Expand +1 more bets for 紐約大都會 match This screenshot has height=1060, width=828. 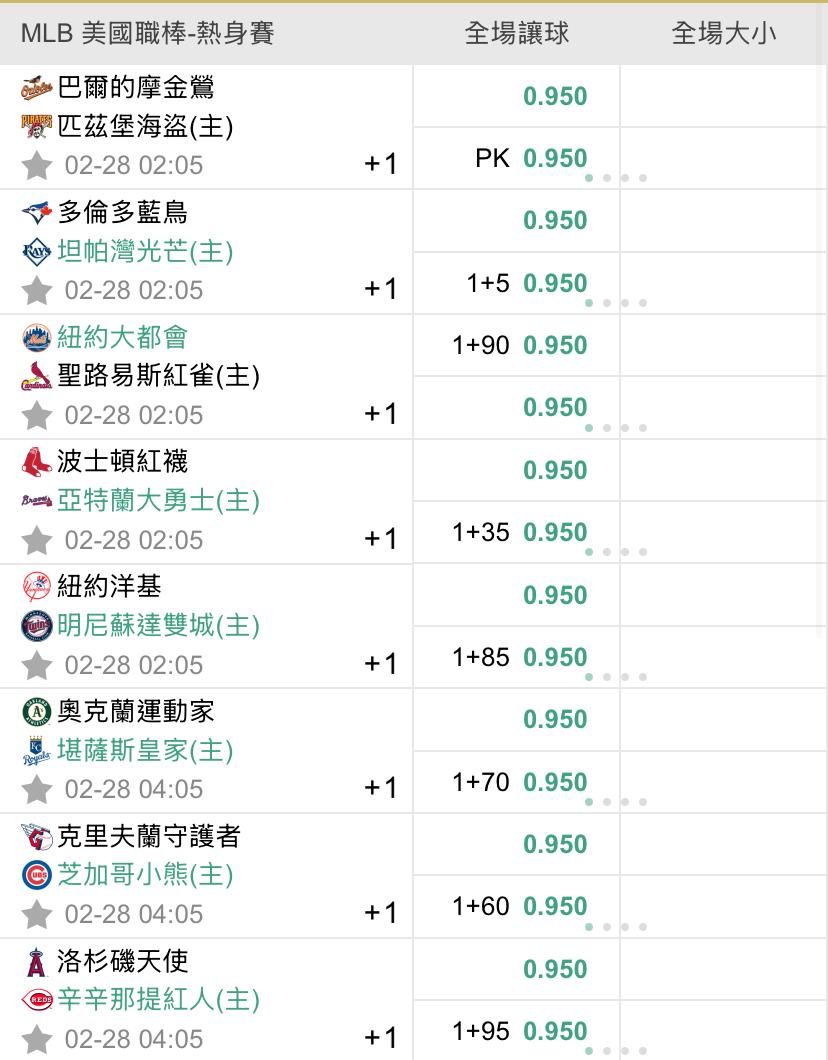380,414
